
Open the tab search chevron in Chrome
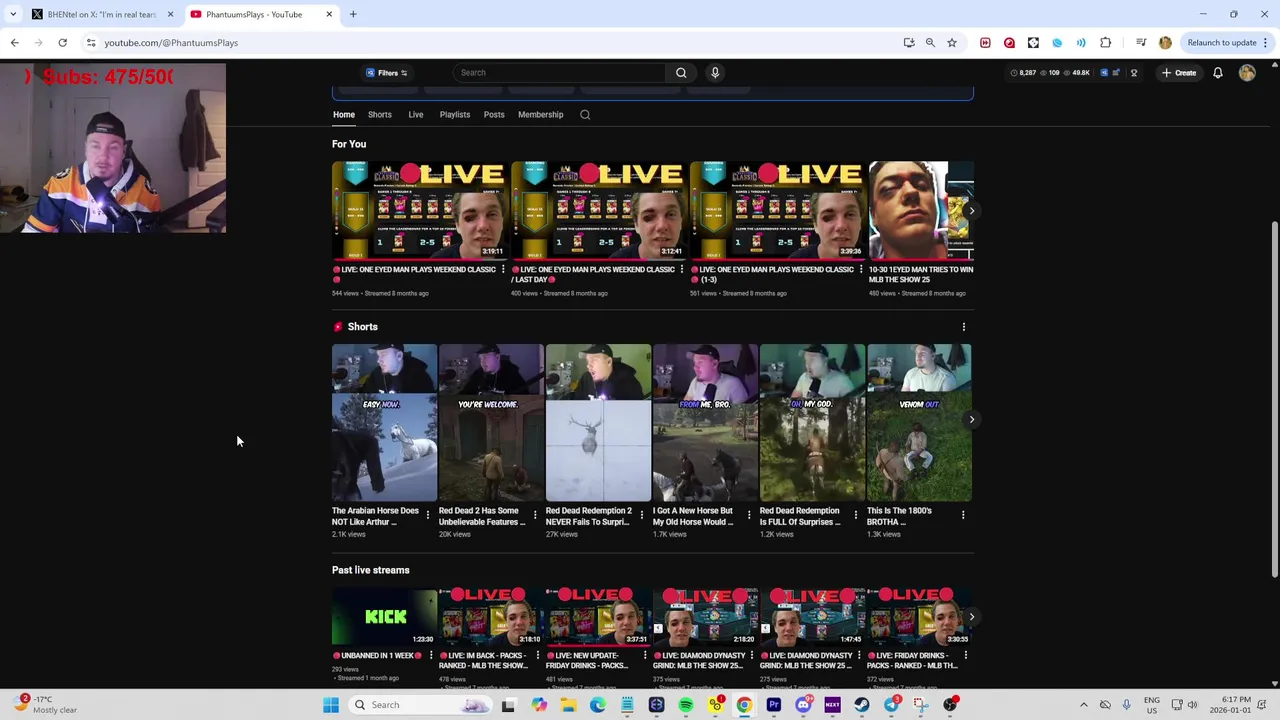tap(13, 14)
